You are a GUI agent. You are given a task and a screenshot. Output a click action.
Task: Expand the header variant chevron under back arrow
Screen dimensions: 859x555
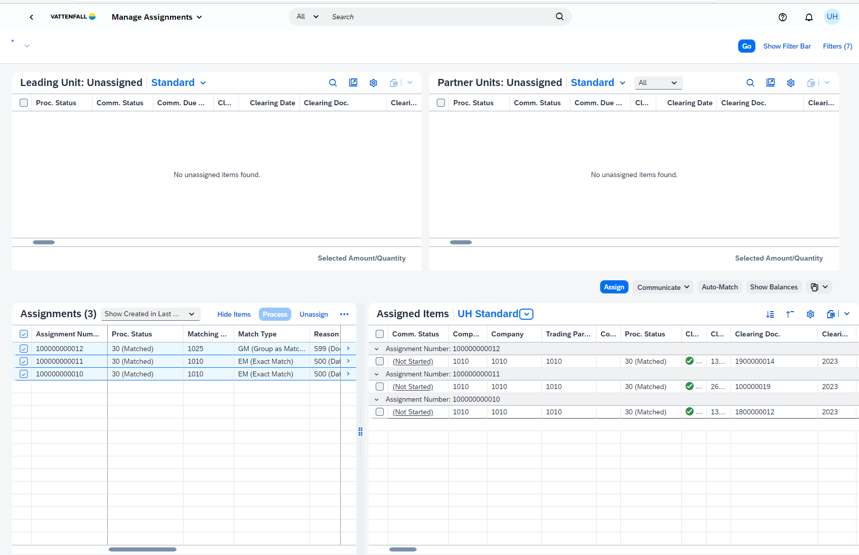click(27, 46)
